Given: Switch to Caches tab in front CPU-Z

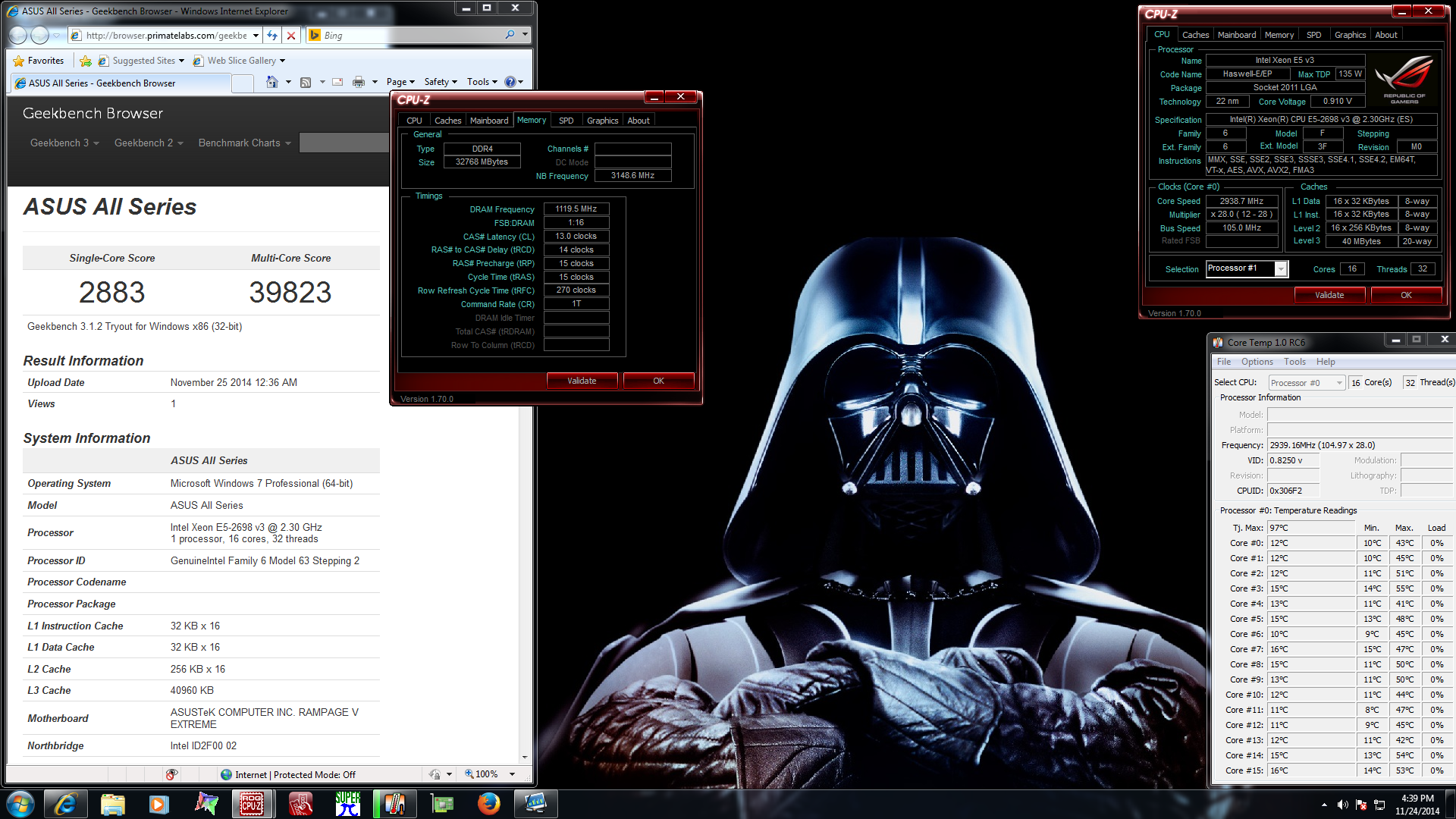Looking at the screenshot, I should pyautogui.click(x=447, y=121).
